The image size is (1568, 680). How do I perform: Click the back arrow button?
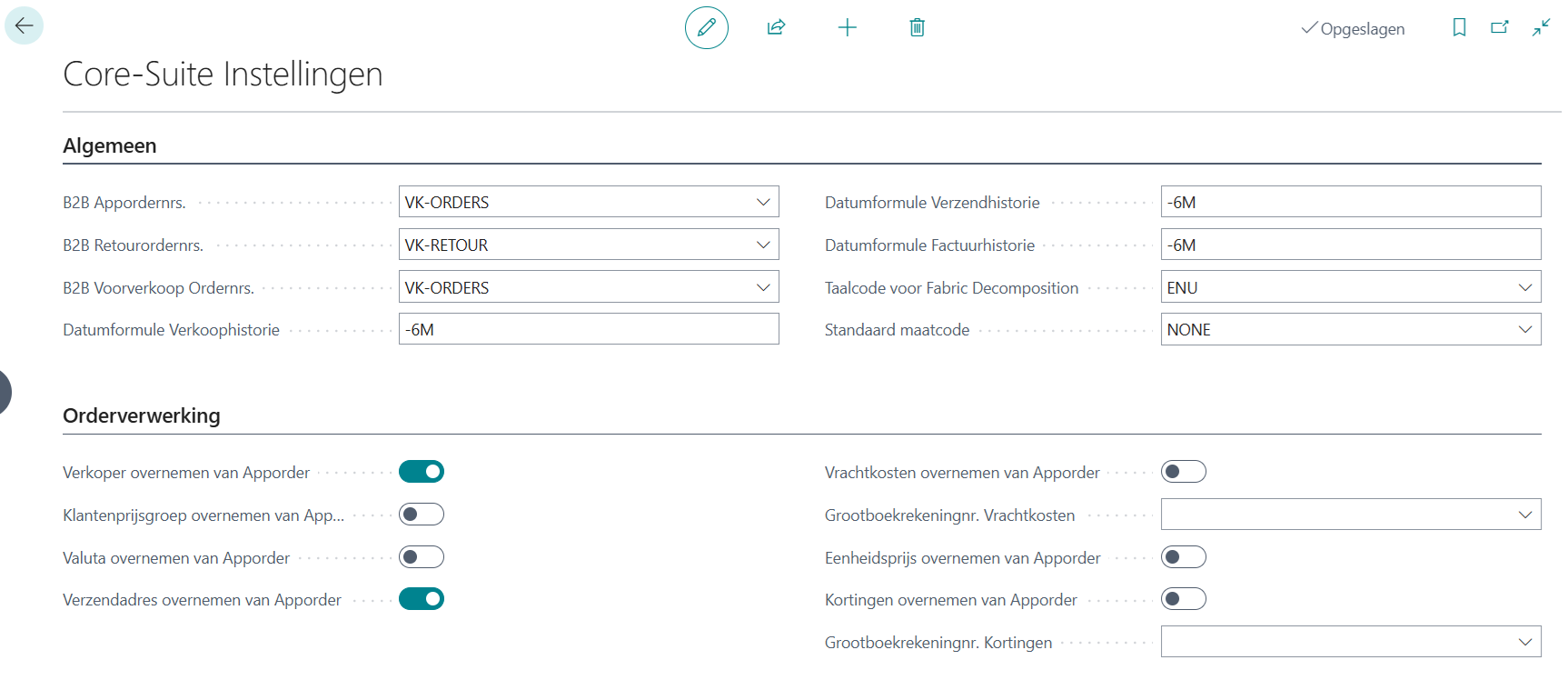pyautogui.click(x=24, y=25)
